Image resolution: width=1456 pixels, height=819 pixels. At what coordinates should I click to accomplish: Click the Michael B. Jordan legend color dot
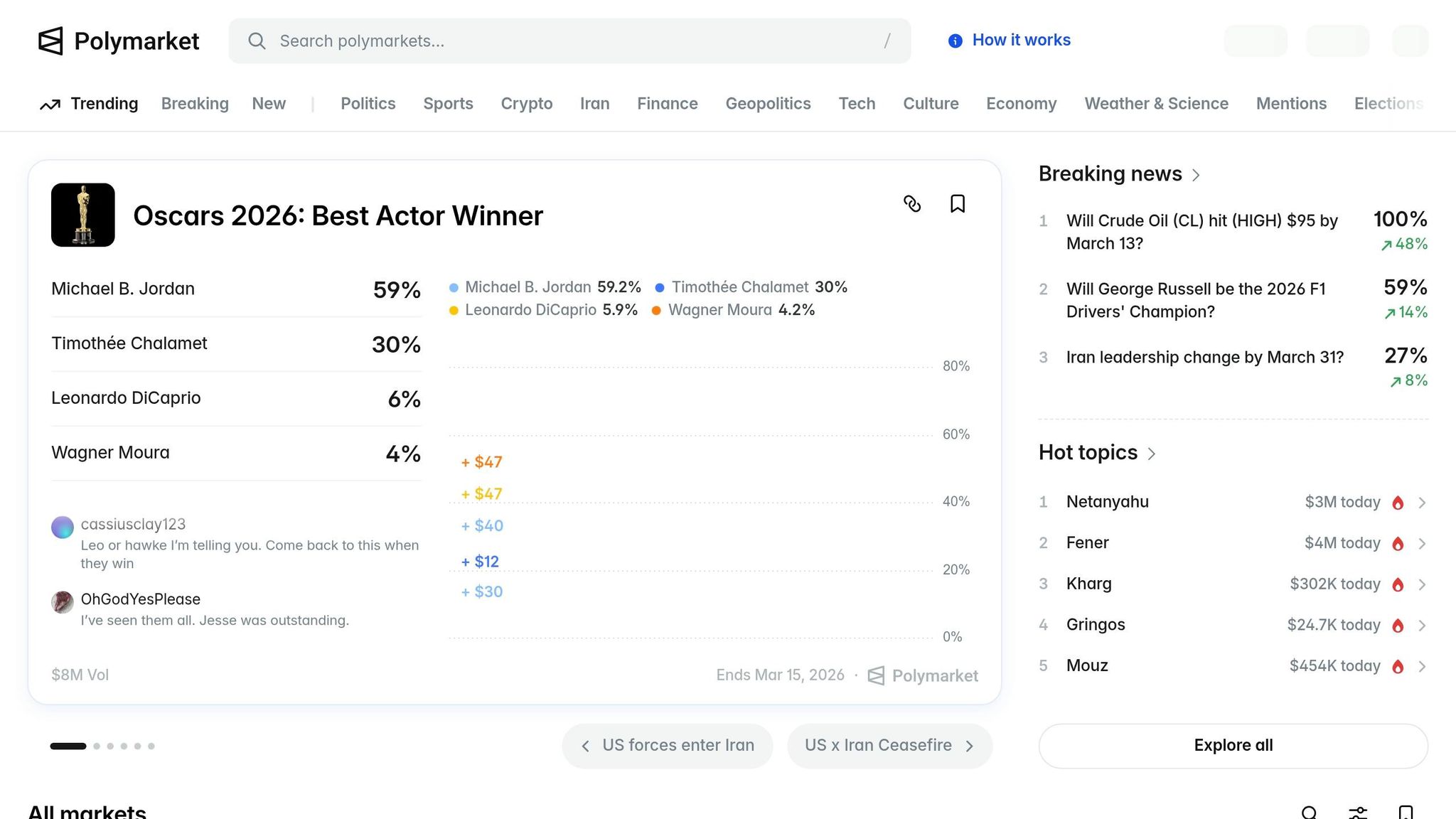coord(454,288)
